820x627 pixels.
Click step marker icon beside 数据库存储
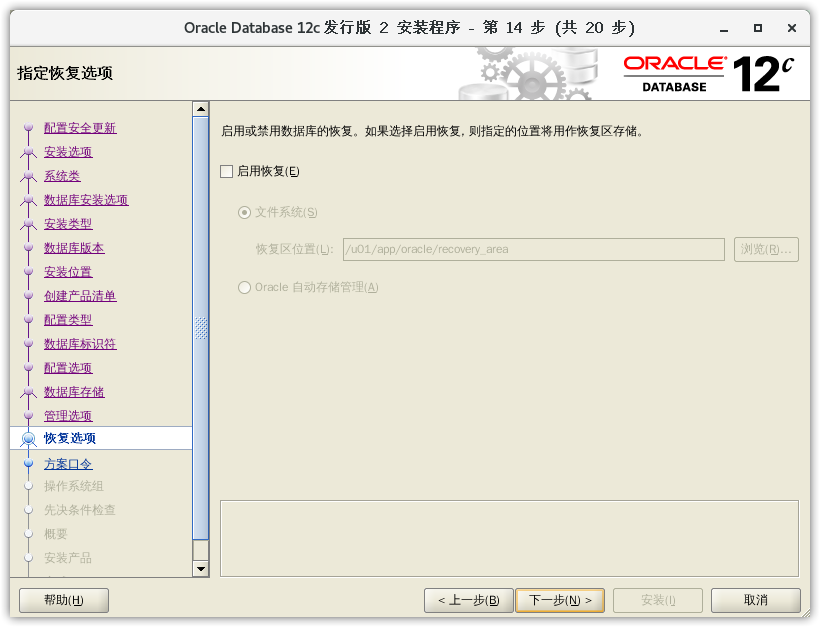[x=28, y=392]
